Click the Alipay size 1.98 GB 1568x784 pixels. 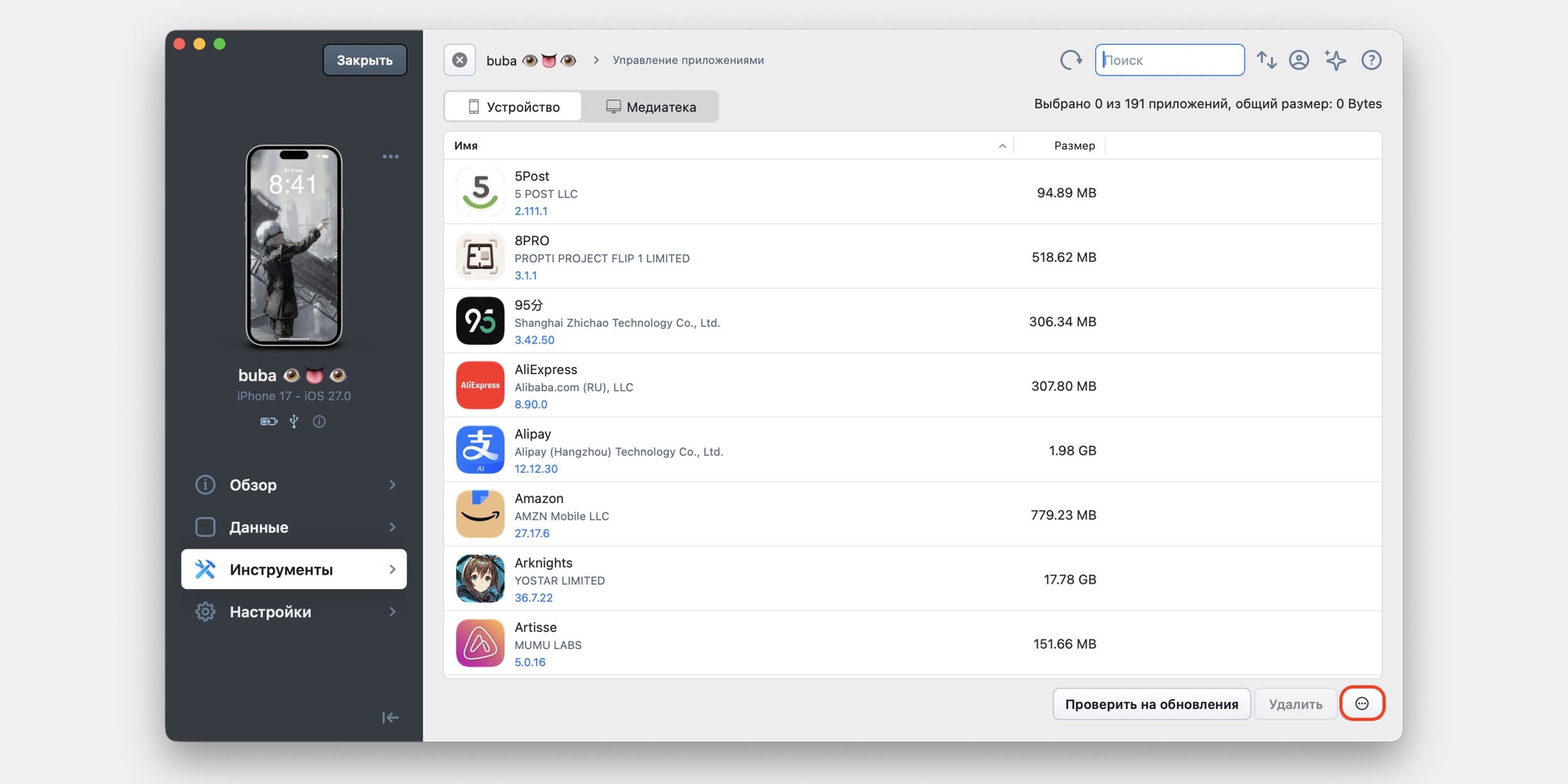pyautogui.click(x=1073, y=450)
